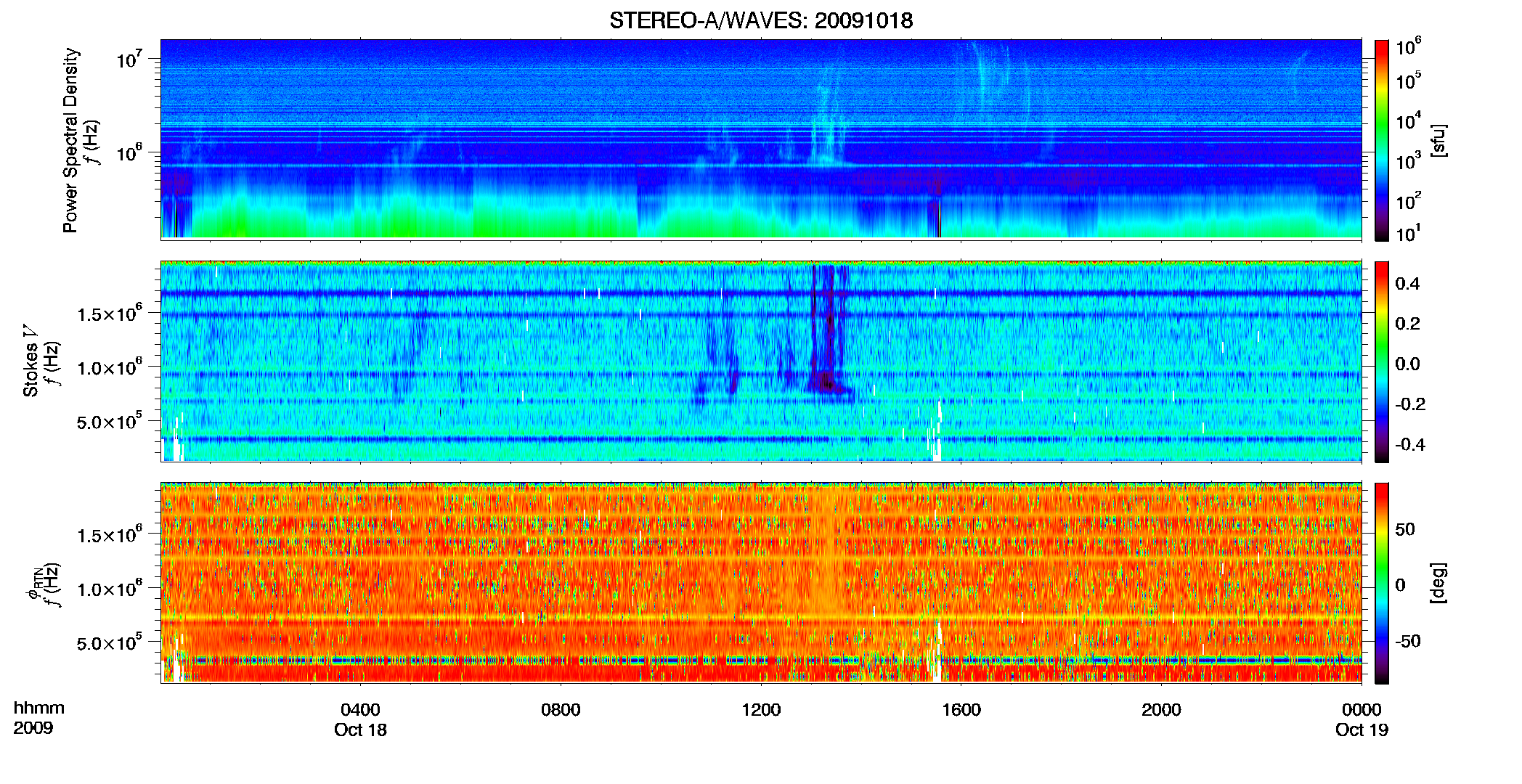Click the -50 label on the degree colorbar
This screenshot has width=1522, height=784.
(x=1408, y=641)
